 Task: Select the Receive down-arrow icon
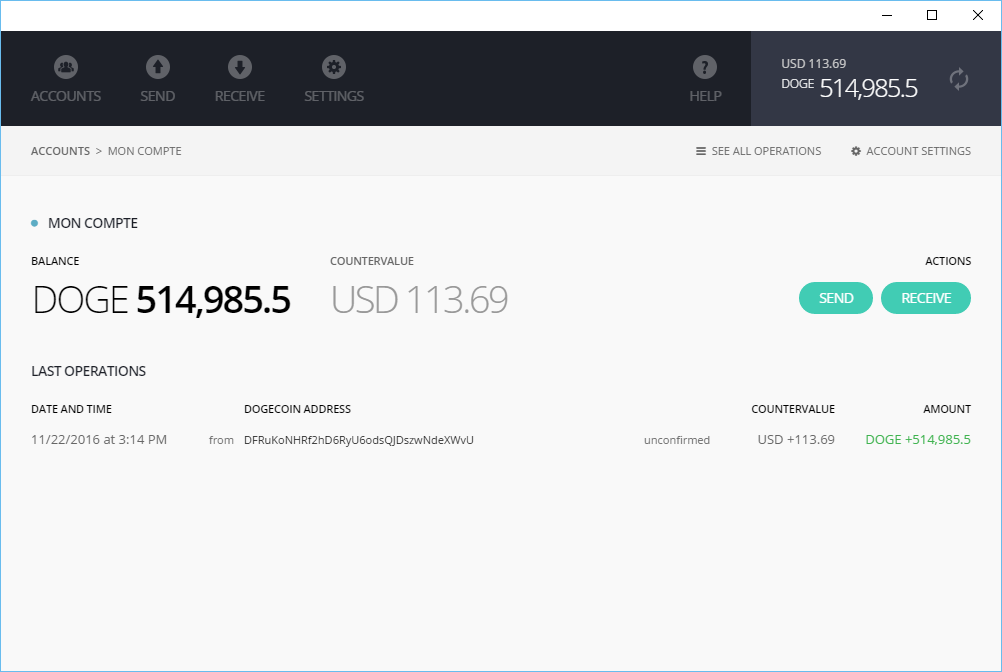(x=240, y=66)
